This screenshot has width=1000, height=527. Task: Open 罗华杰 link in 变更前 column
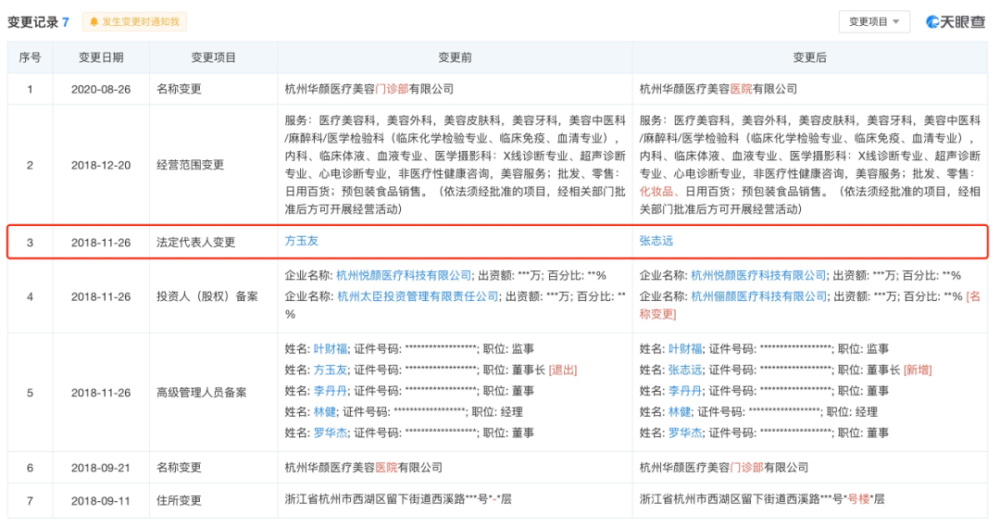(x=330, y=433)
